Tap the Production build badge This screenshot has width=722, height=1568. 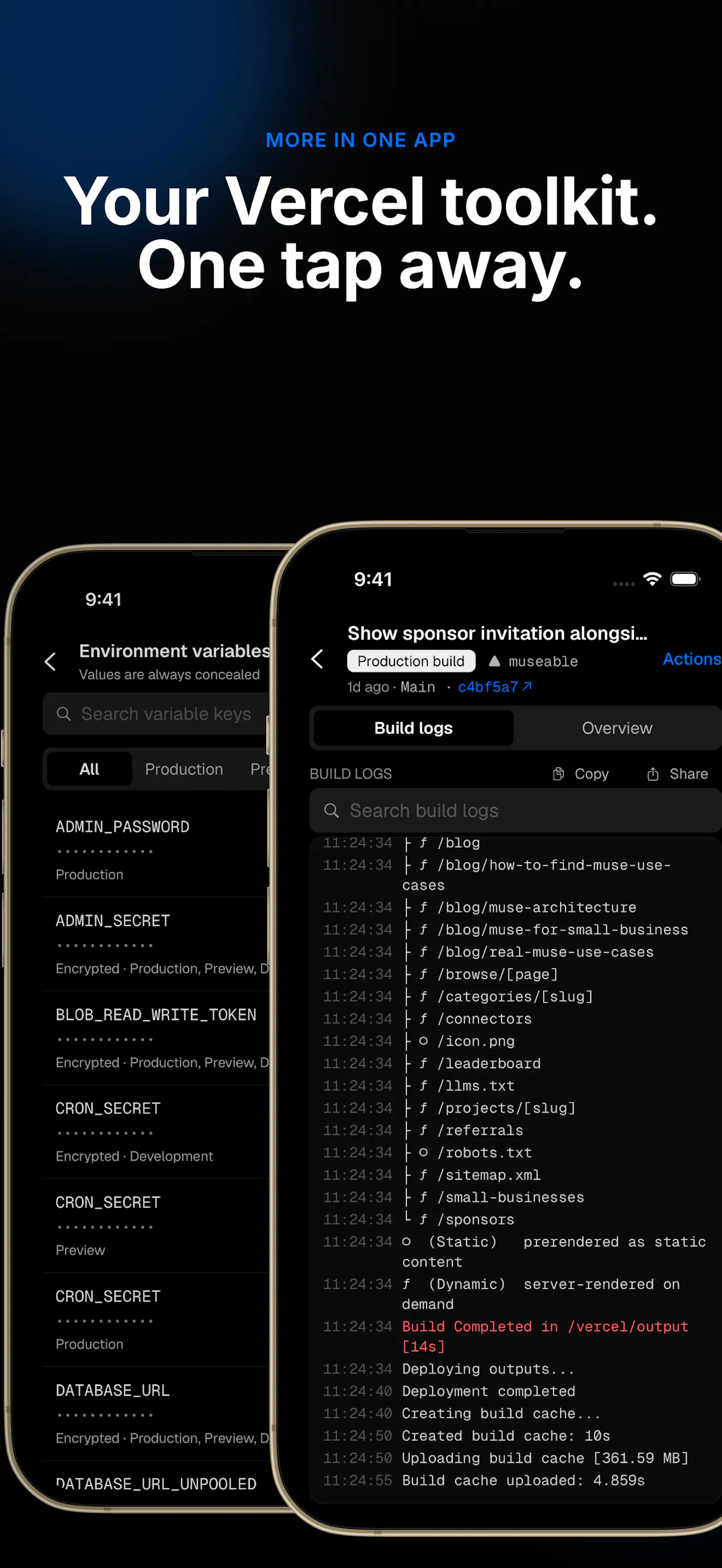(411, 661)
